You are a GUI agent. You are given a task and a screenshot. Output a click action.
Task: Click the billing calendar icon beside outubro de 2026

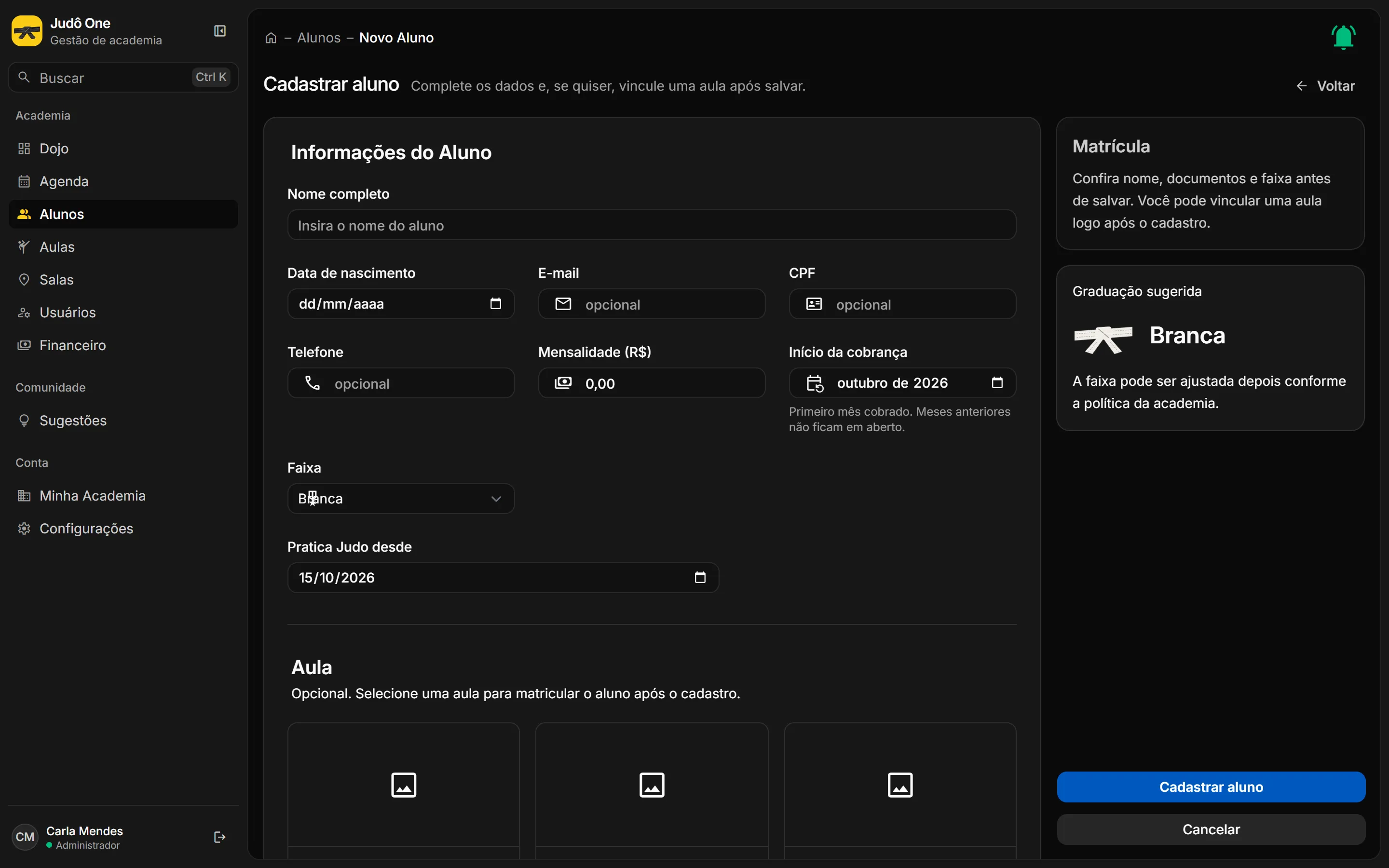(816, 383)
